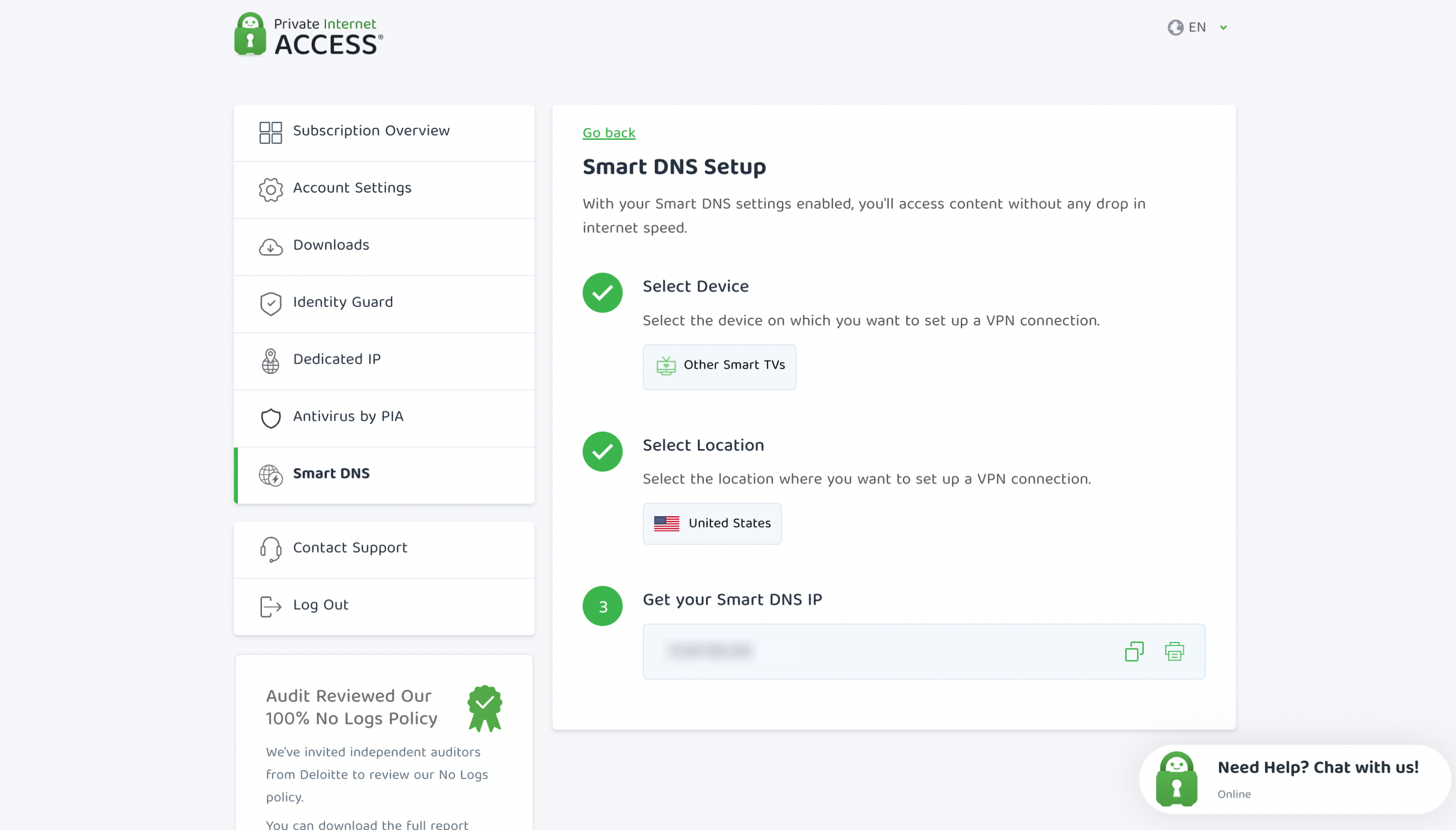
Task: Select Smart DNS sidebar item
Action: pyautogui.click(x=384, y=475)
